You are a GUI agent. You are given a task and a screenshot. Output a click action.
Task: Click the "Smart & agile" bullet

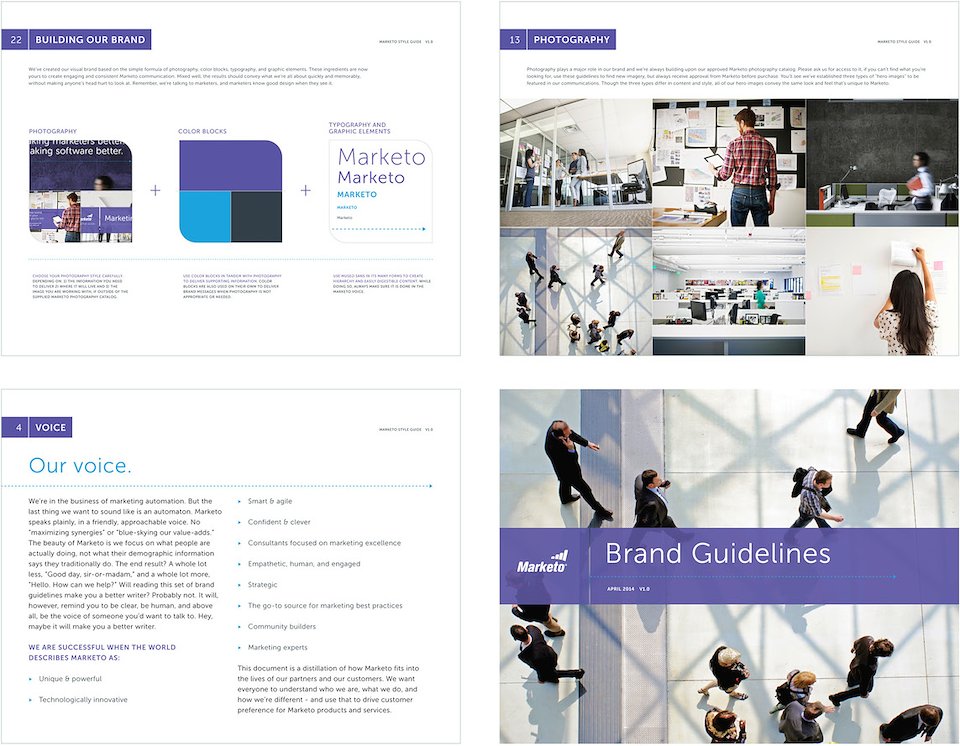270,501
